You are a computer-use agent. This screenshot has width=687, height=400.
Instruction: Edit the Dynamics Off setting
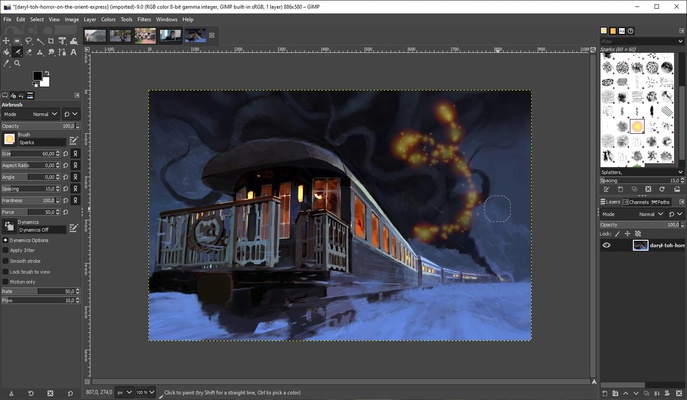(x=74, y=227)
